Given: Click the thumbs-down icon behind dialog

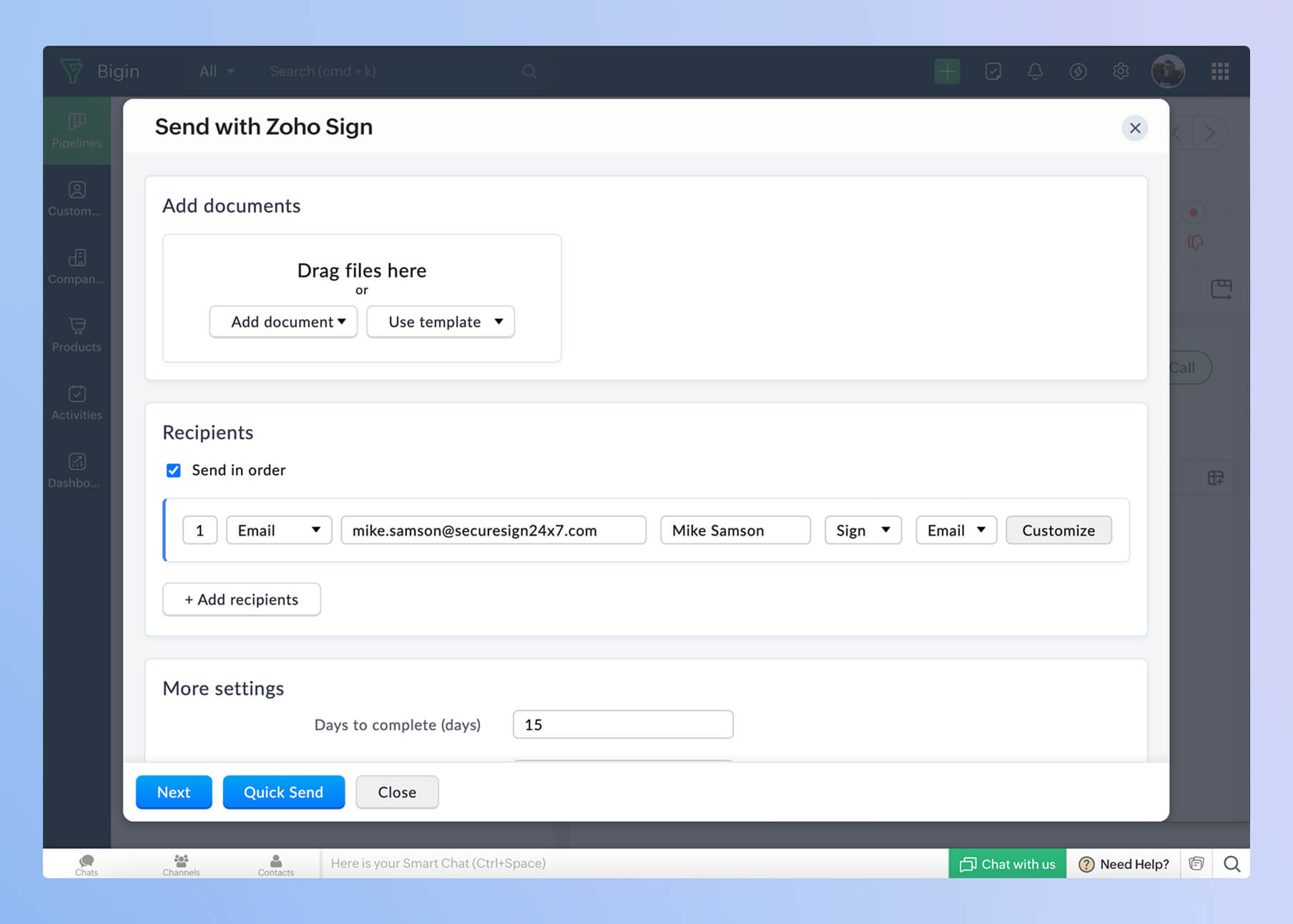Looking at the screenshot, I should 1195,243.
